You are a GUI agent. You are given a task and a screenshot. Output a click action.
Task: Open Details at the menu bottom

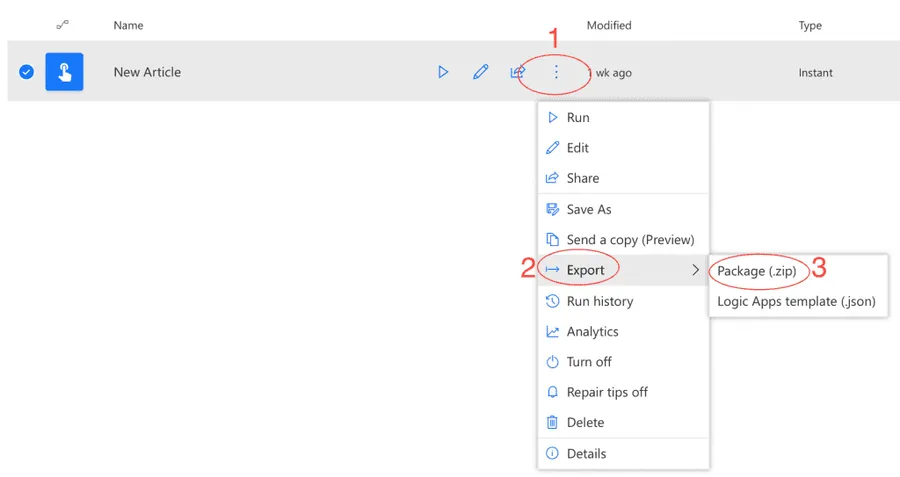(586, 453)
